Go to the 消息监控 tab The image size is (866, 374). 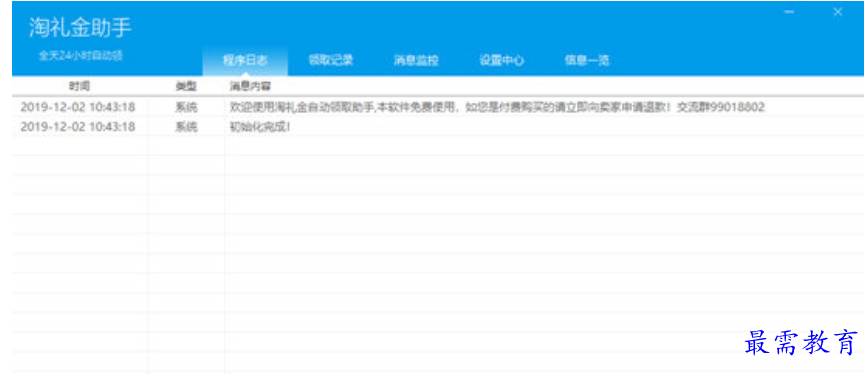(x=416, y=60)
